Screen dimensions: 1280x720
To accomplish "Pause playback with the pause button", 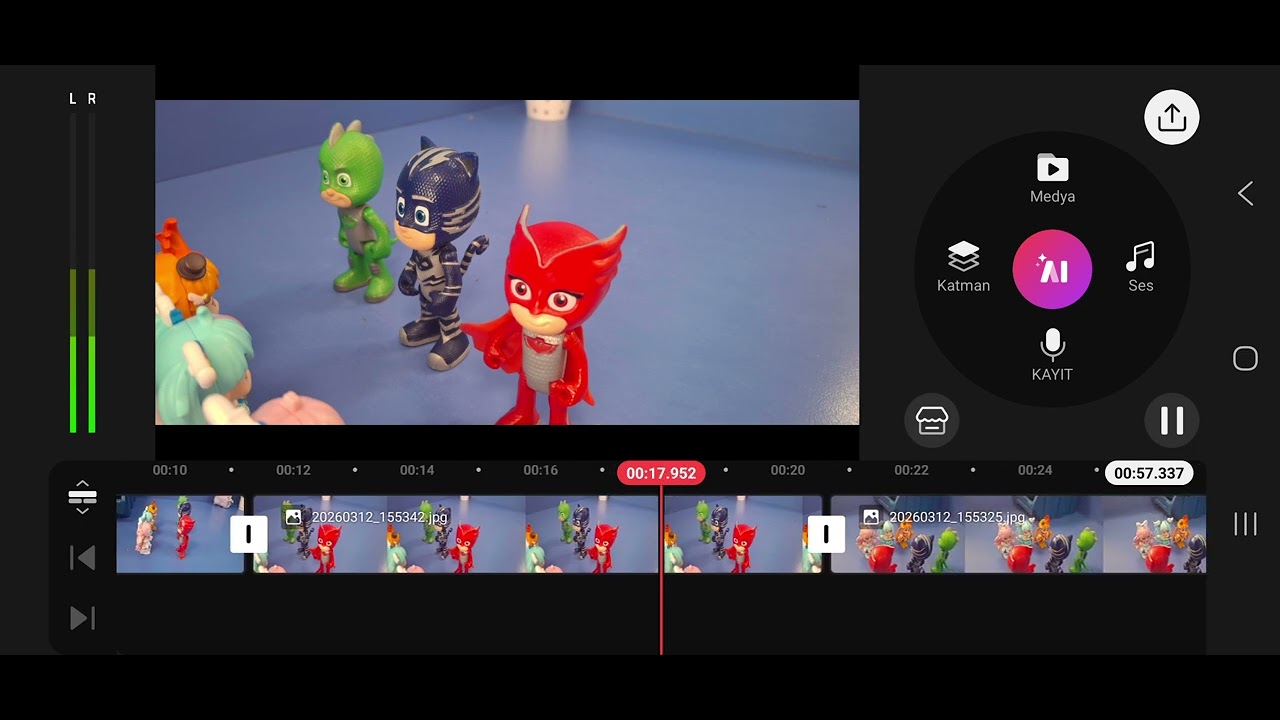I will pyautogui.click(x=1171, y=421).
